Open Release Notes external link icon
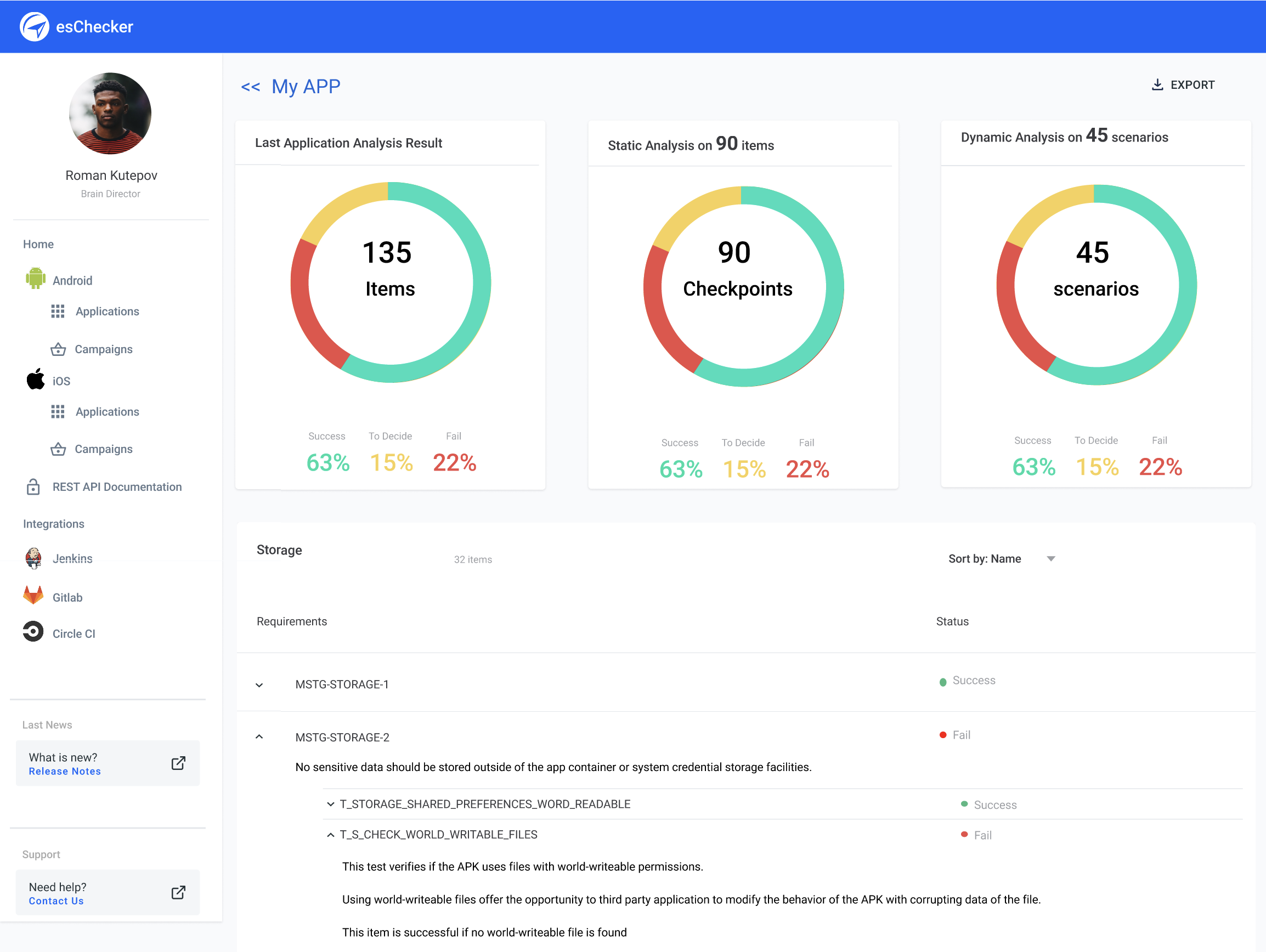1266x952 pixels. click(179, 763)
